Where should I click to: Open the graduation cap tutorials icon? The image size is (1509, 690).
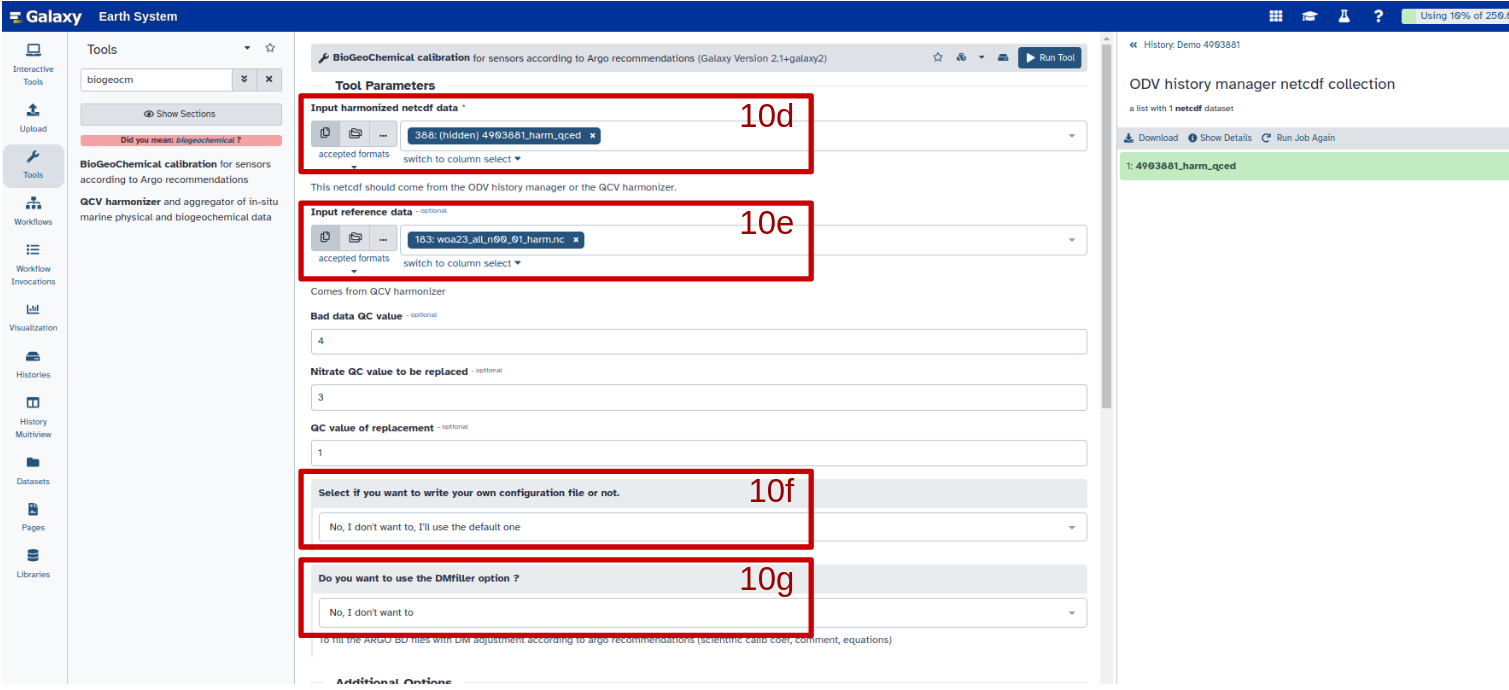(1309, 16)
